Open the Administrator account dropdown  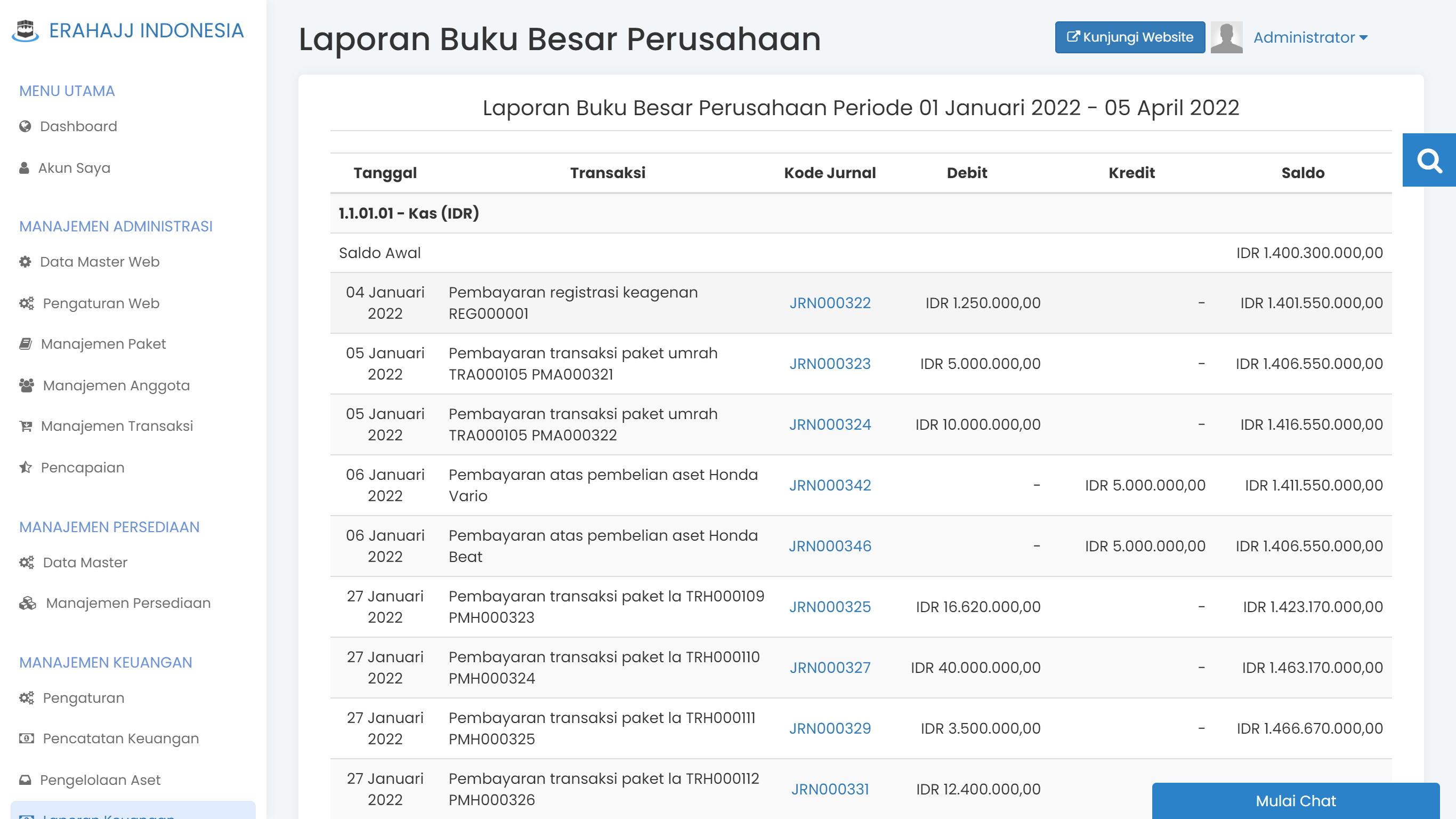click(x=1309, y=37)
